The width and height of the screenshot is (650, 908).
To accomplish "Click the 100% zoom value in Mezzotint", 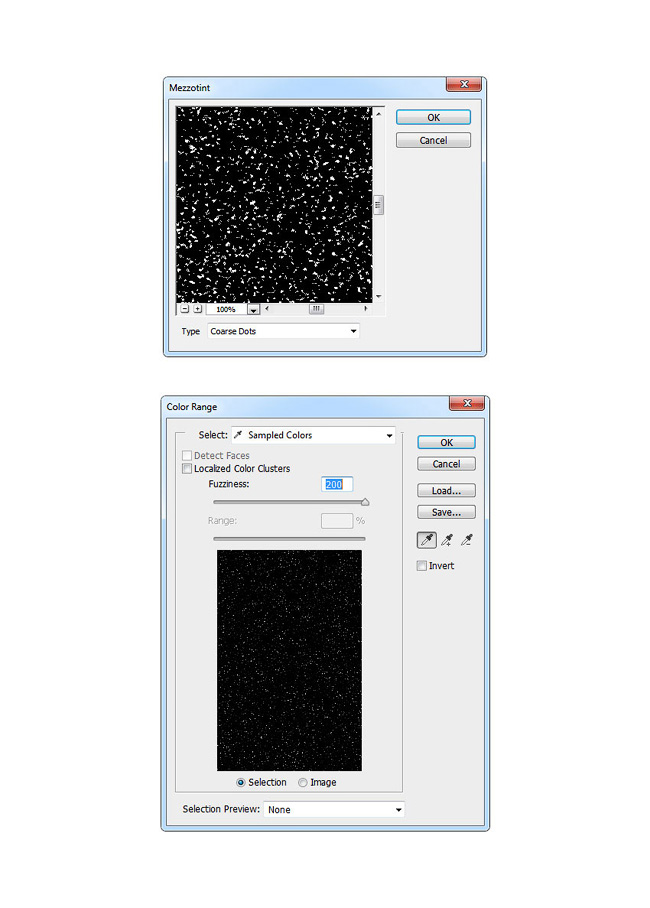I will click(225, 309).
